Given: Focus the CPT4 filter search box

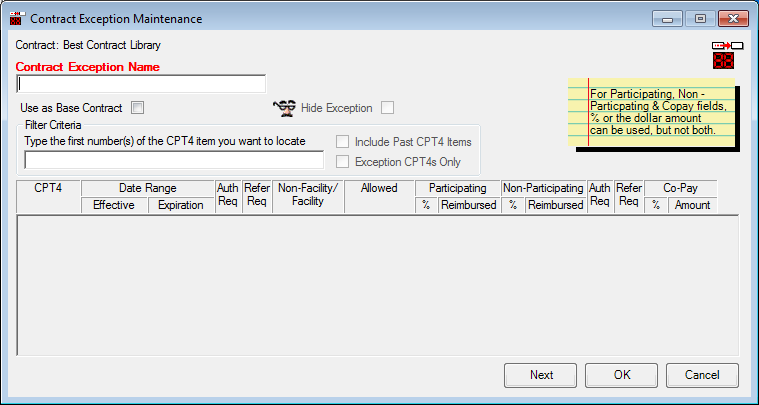Looking at the screenshot, I should (174, 160).
